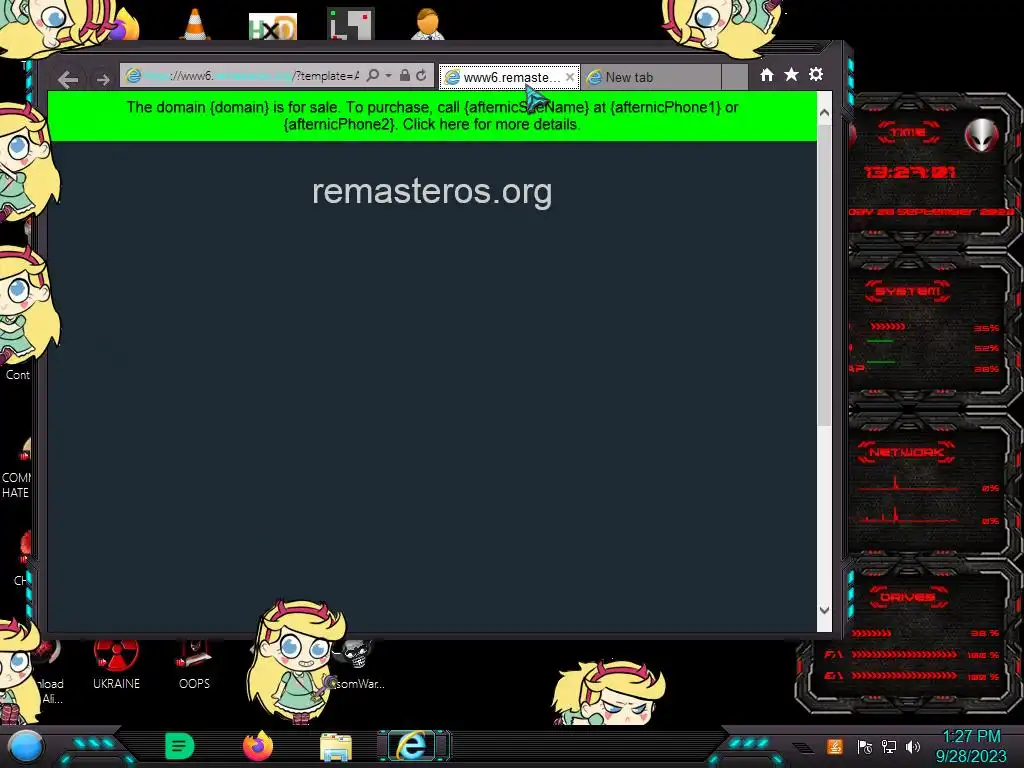
Task: Open the green notes app taskbar icon
Action: point(180,746)
